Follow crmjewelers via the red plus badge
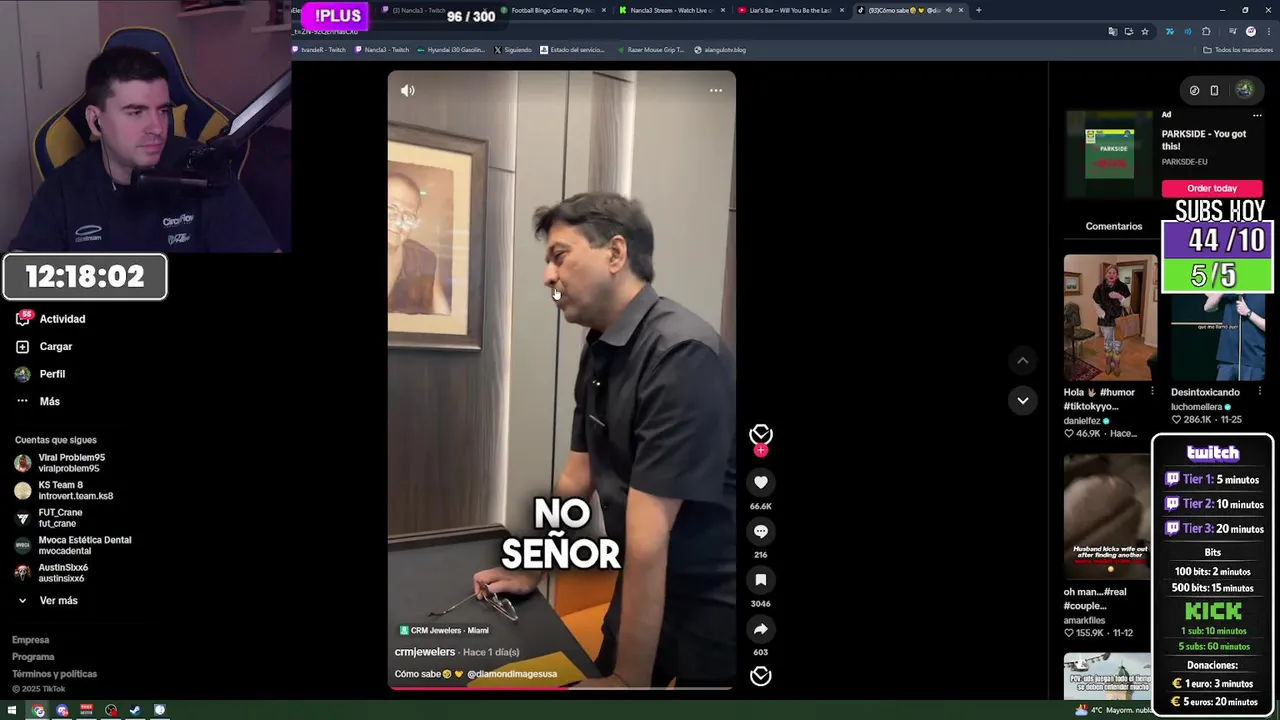Image resolution: width=1280 pixels, height=720 pixels. [x=761, y=451]
